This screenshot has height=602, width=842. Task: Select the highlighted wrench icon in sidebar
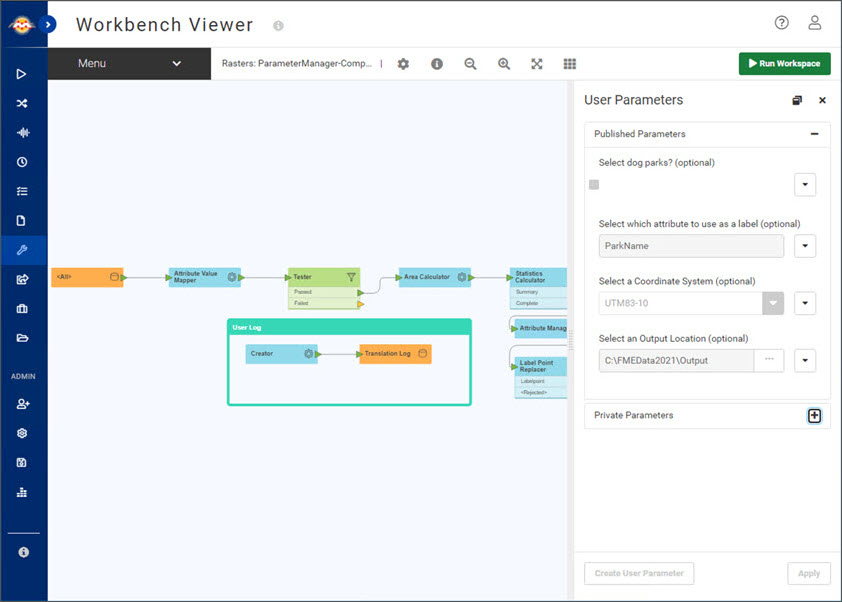point(22,250)
